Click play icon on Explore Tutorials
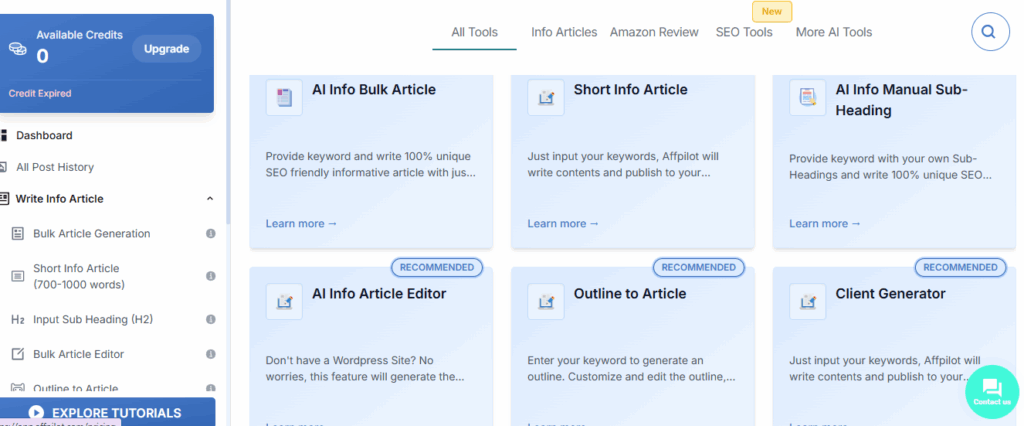This screenshot has height=426, width=1024. point(36,413)
